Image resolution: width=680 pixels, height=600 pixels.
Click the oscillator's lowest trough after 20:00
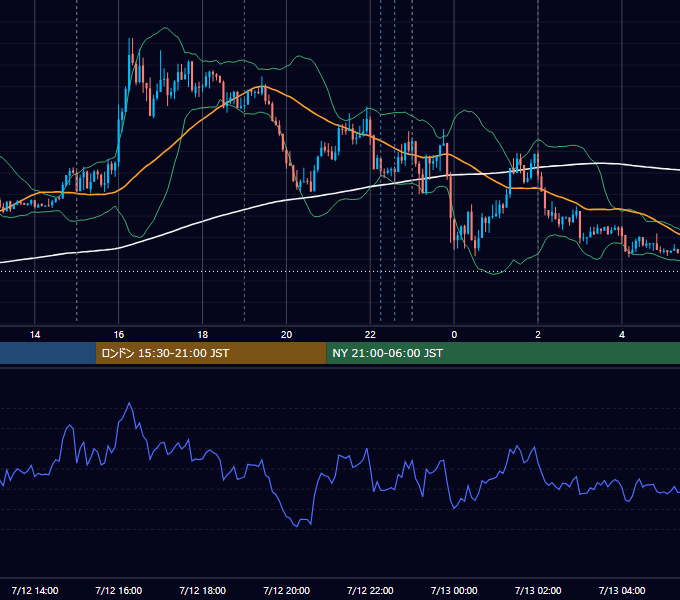coord(297,526)
